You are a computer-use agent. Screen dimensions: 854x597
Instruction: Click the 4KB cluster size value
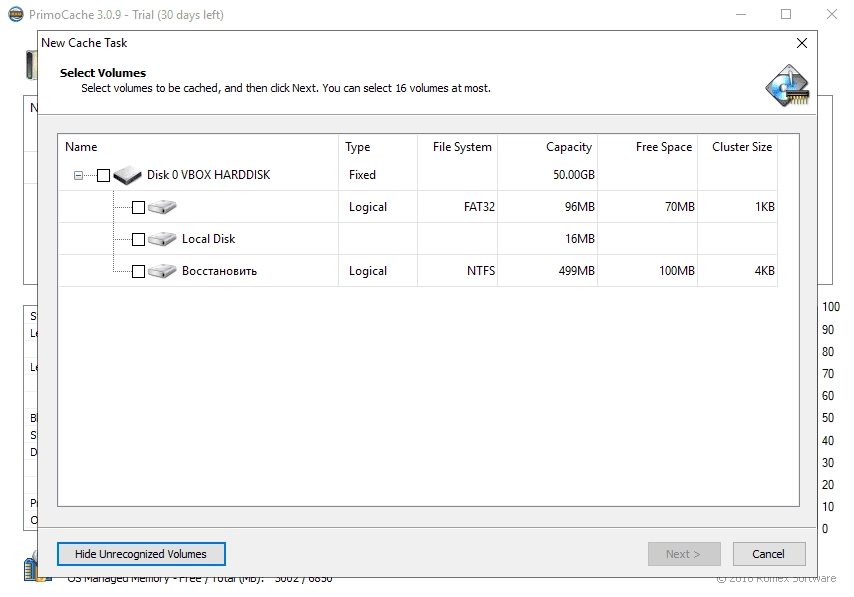[765, 271]
